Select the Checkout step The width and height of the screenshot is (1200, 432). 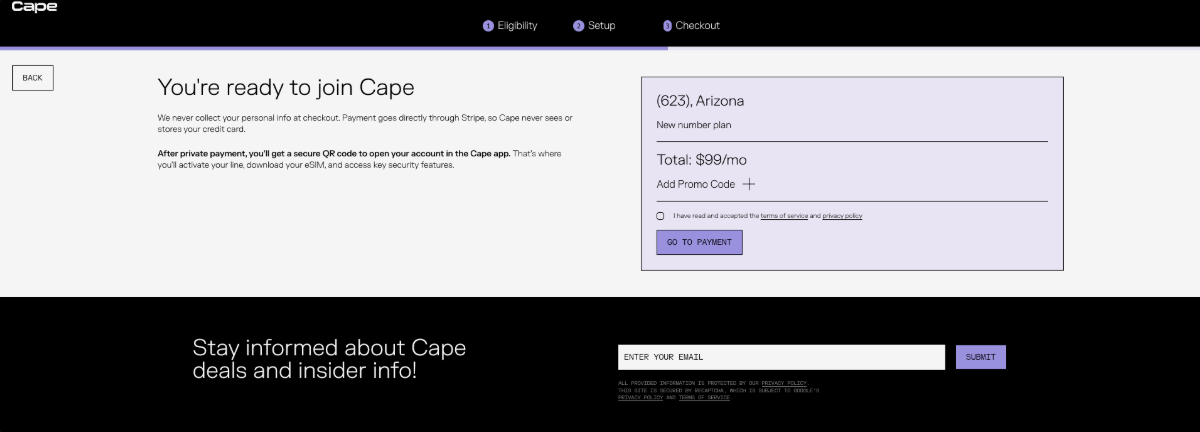tap(691, 26)
